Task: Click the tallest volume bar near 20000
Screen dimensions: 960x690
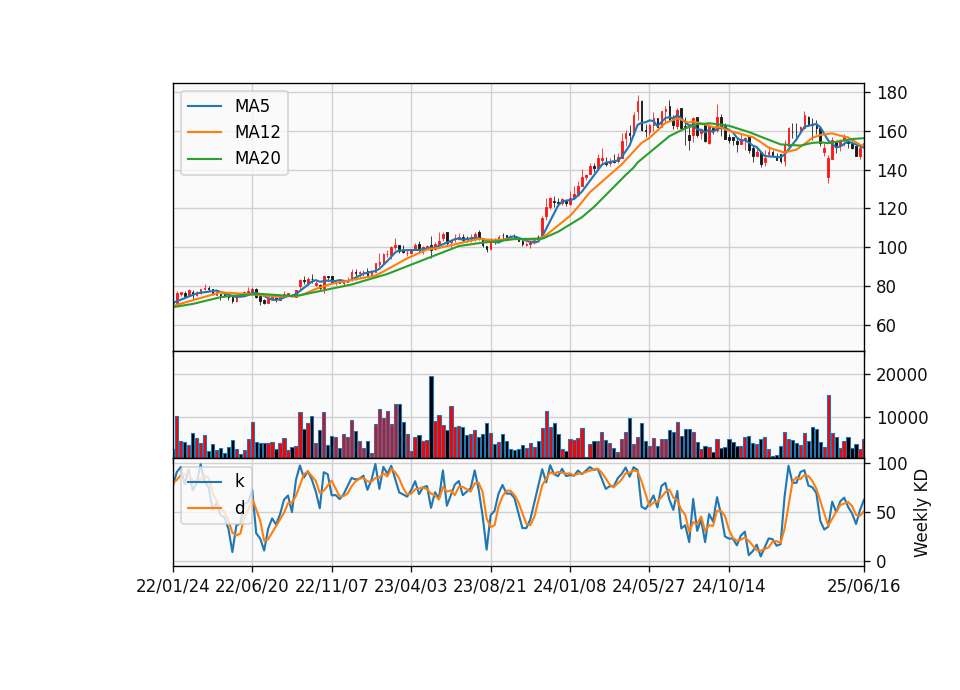Action: pos(431,418)
